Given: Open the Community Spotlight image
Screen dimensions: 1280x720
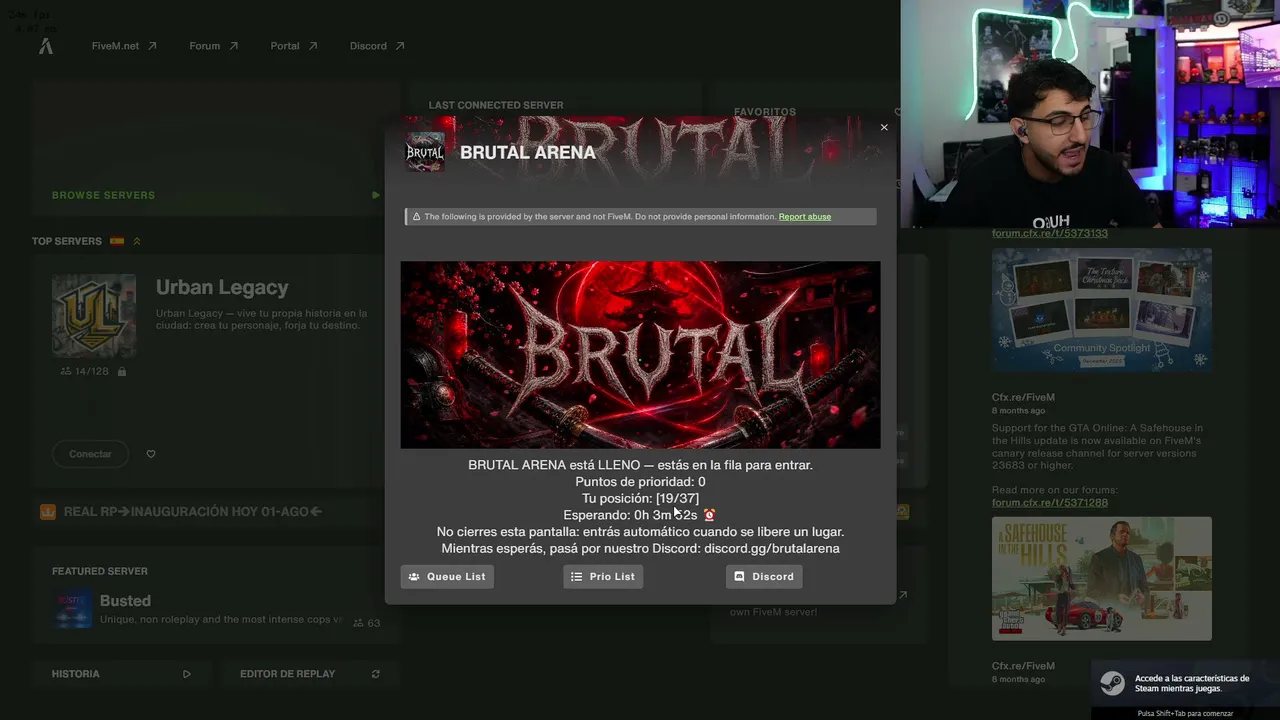Looking at the screenshot, I should coord(1102,310).
